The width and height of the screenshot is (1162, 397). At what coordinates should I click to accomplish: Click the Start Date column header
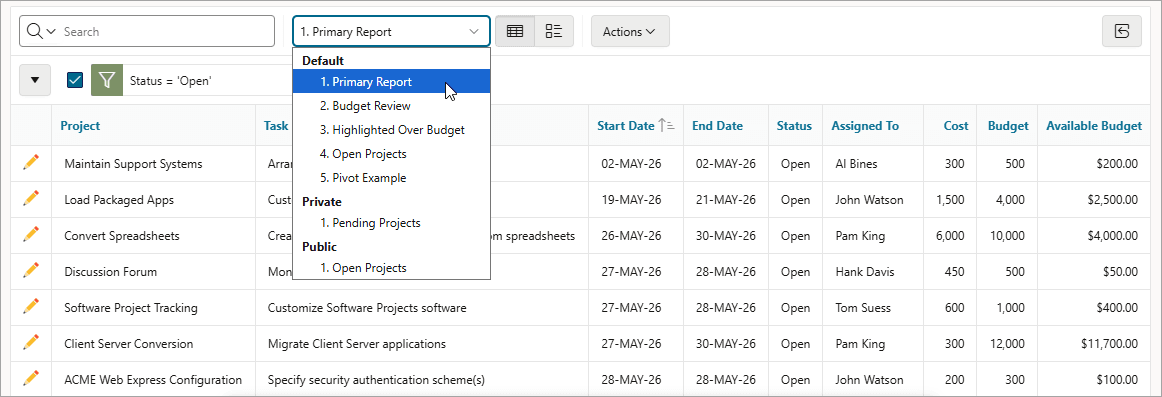[625, 126]
